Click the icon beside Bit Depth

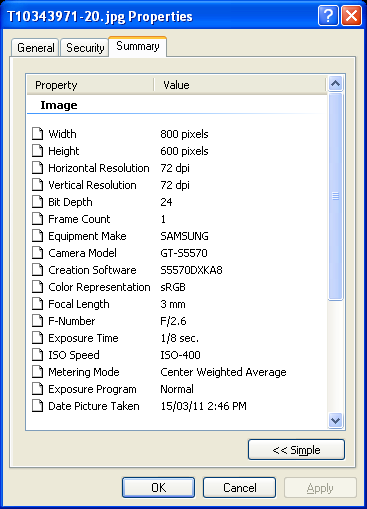[x=38, y=202]
